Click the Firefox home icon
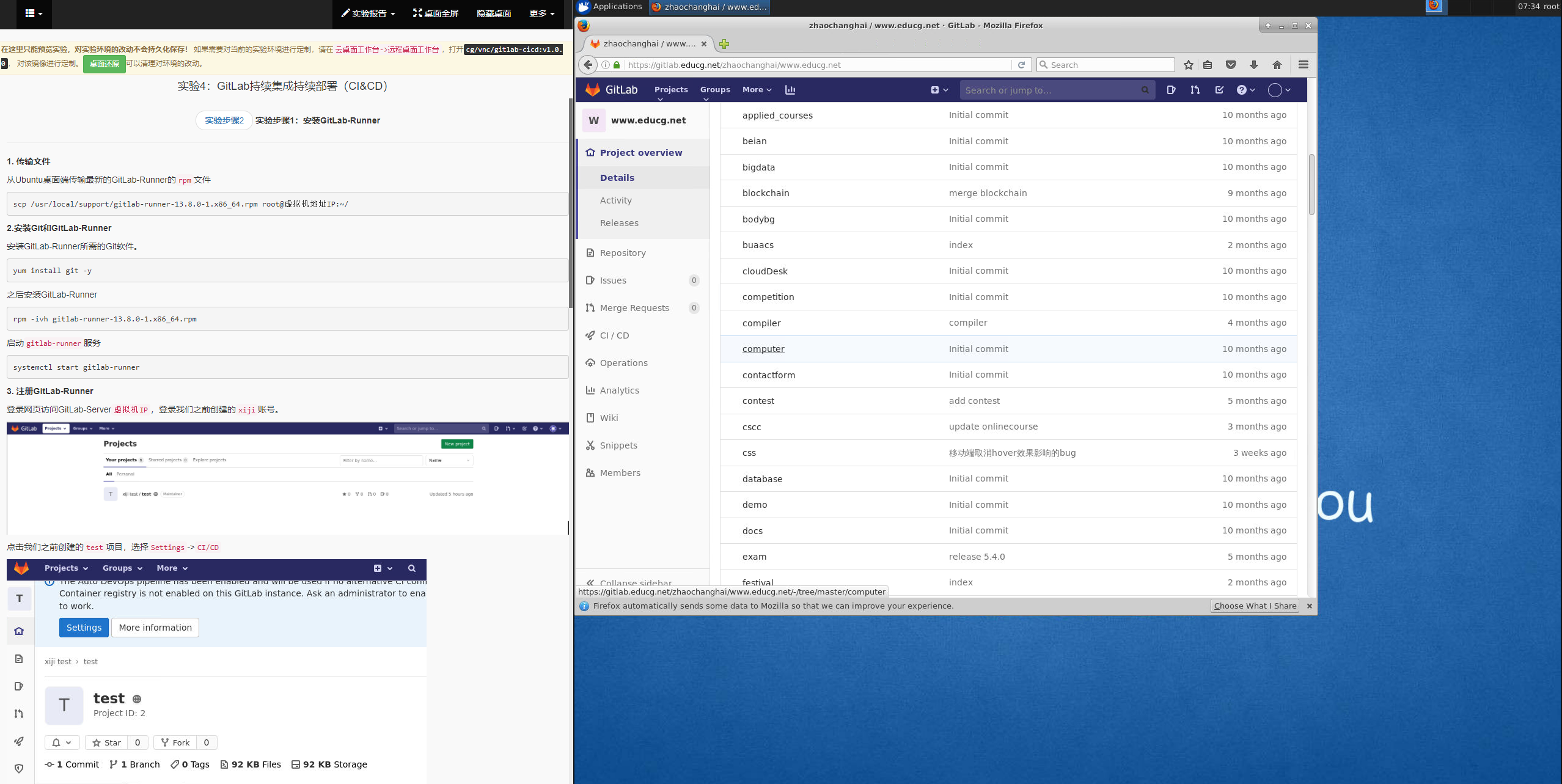The image size is (1562, 784). (x=1277, y=65)
